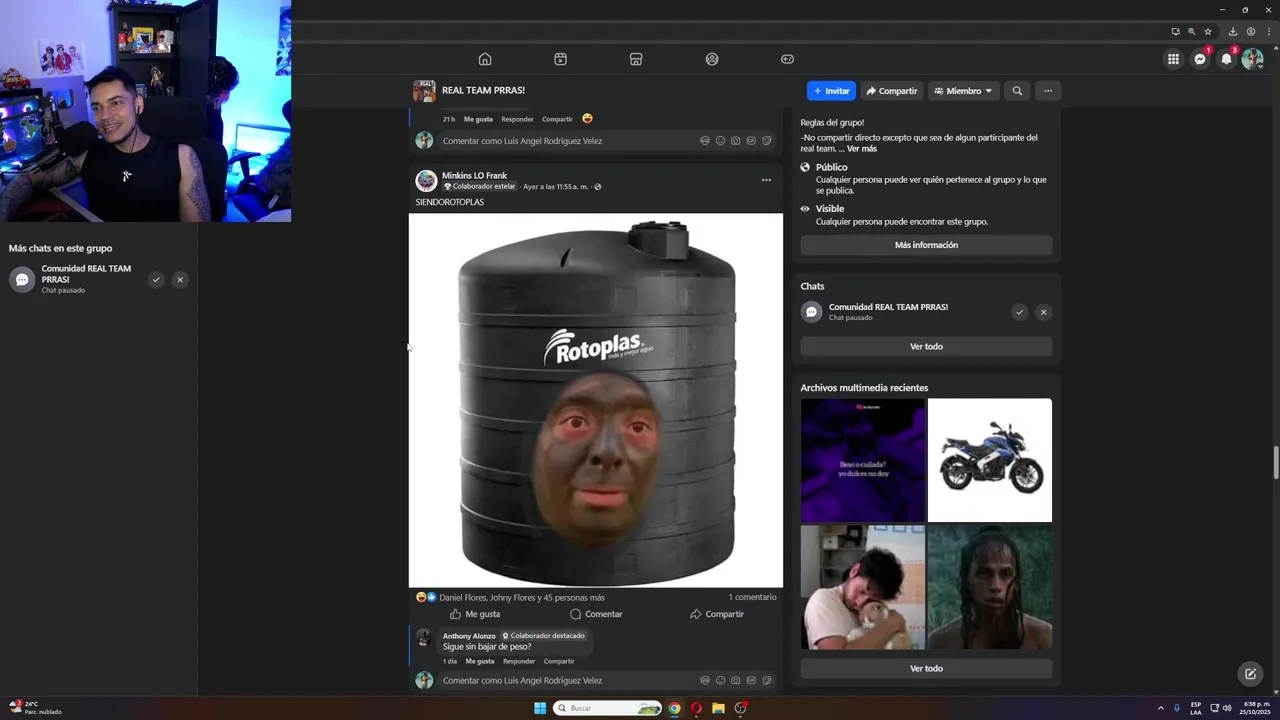Click the Más información button
The image size is (1280, 720).
[x=926, y=245]
